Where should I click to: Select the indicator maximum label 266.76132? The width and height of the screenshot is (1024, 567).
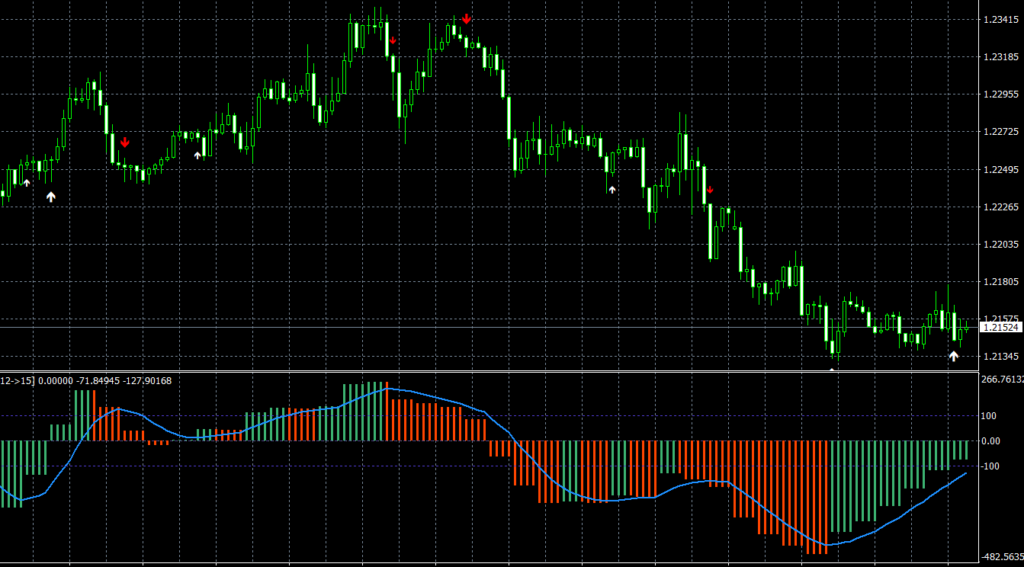pos(1002,379)
